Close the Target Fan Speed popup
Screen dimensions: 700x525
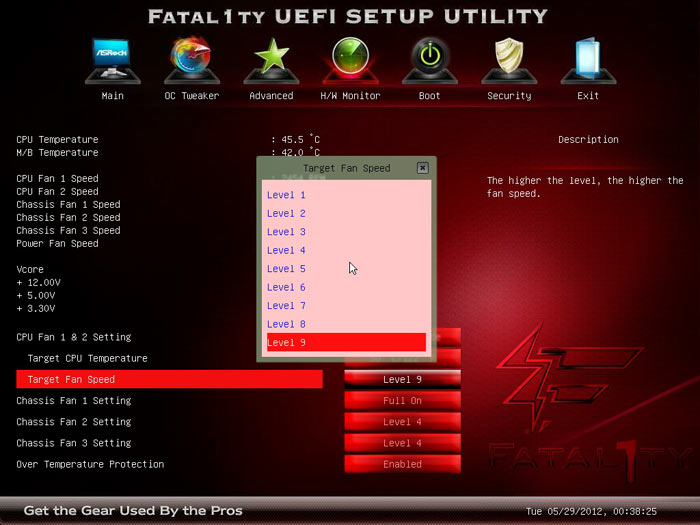(422, 168)
